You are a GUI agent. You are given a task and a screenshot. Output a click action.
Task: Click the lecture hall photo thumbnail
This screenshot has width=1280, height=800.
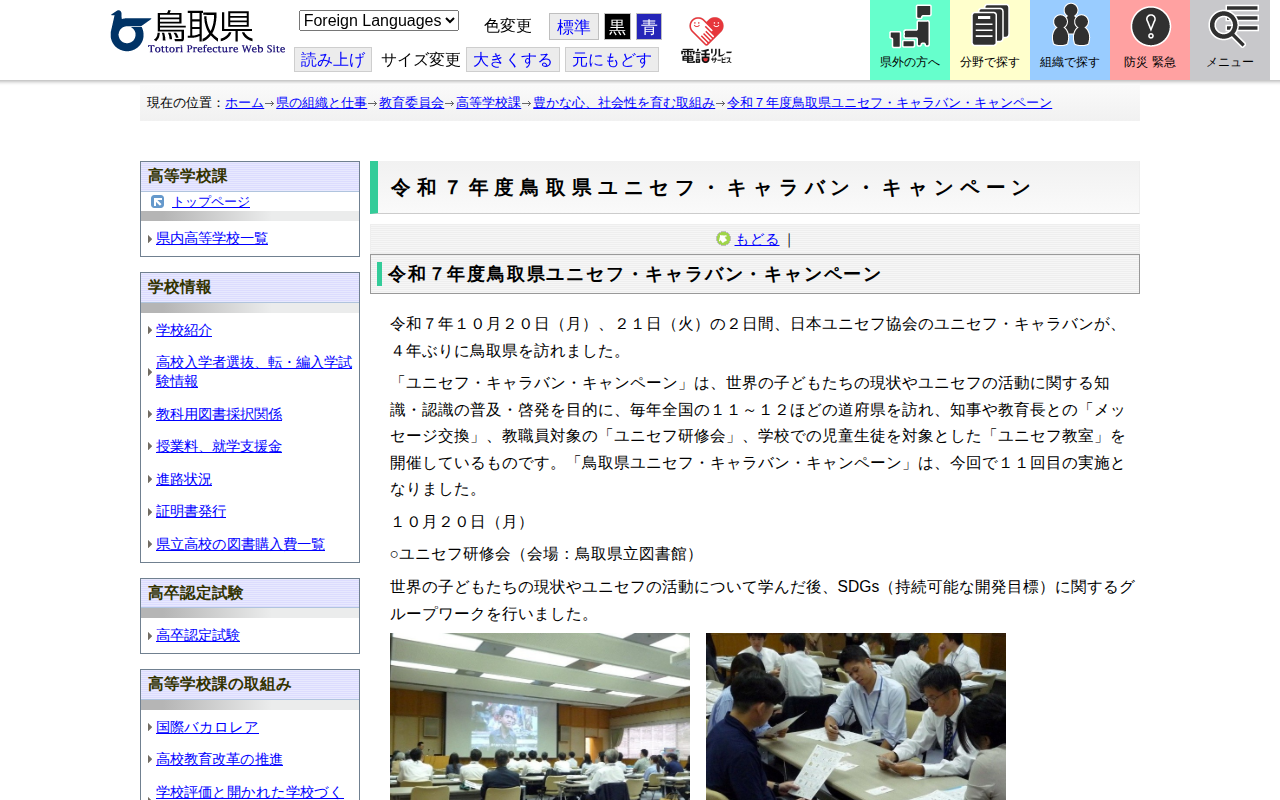point(540,716)
